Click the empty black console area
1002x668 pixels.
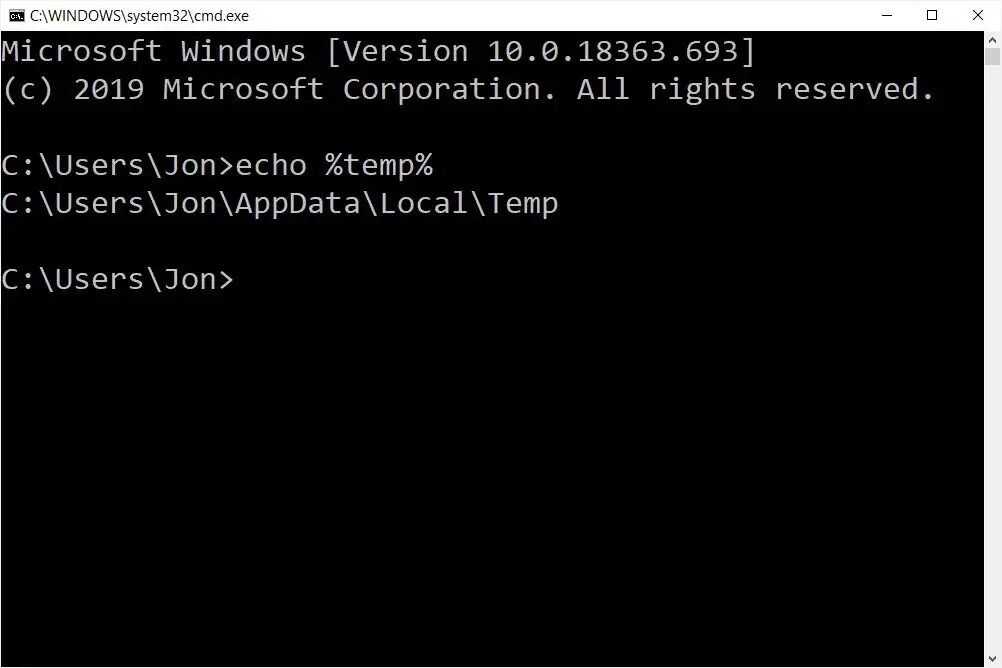(x=492, y=473)
